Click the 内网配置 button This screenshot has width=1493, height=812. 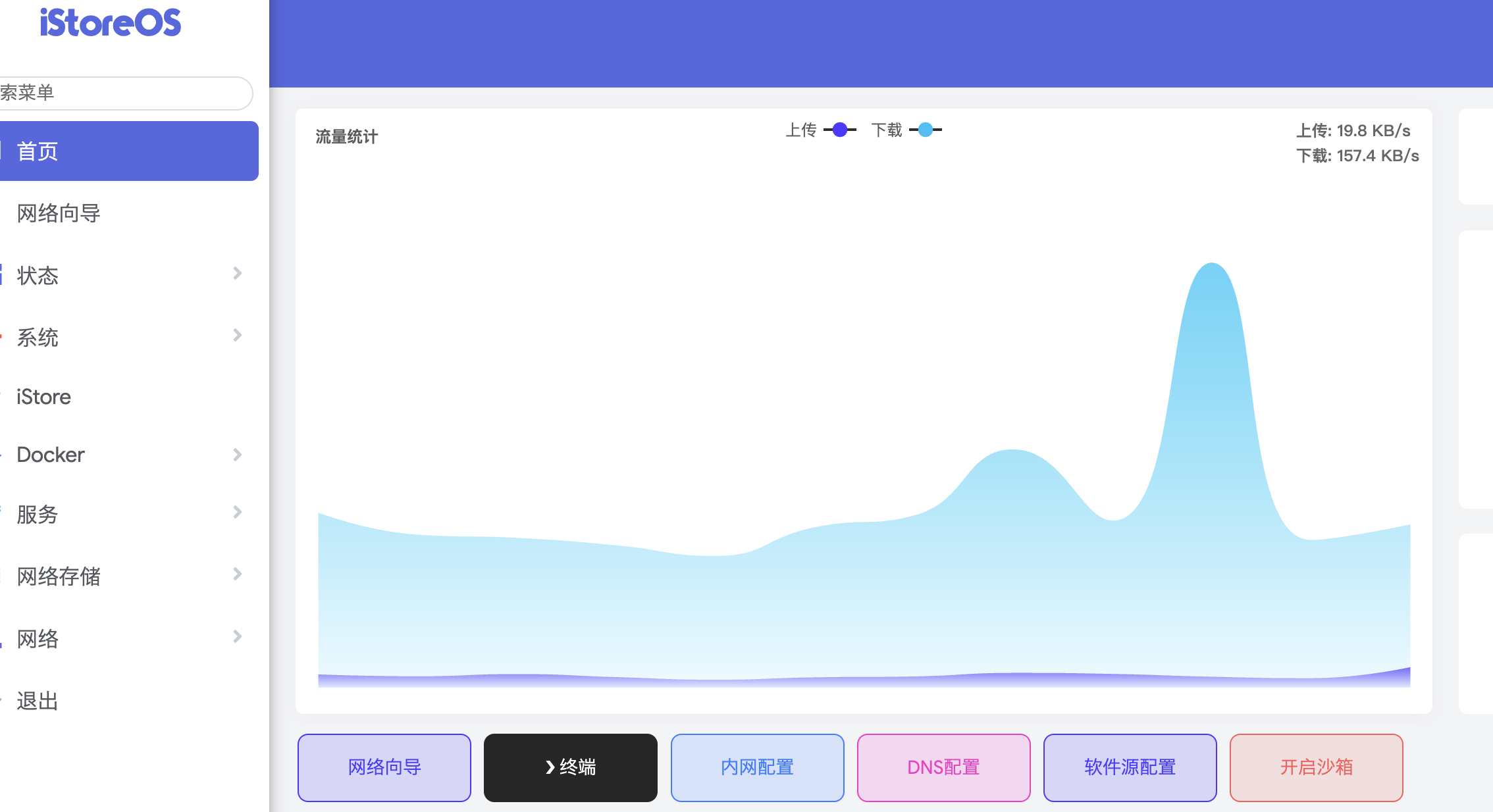(757, 767)
